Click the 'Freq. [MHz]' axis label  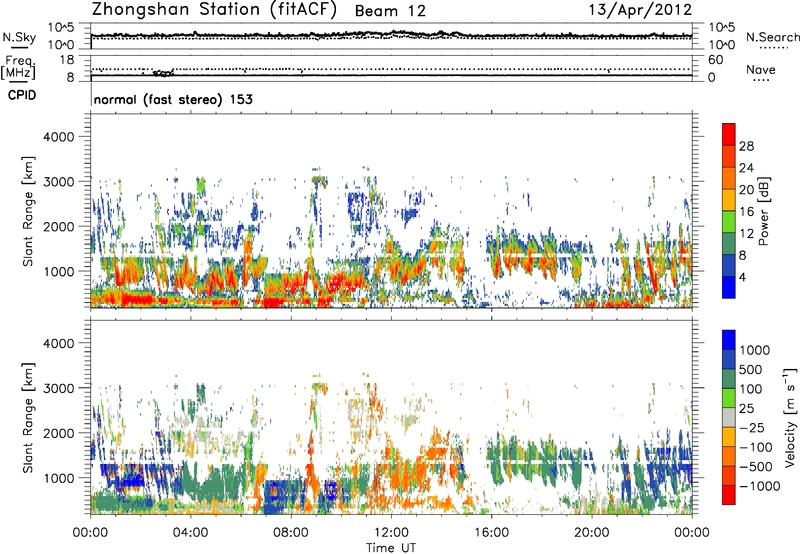tap(19, 67)
